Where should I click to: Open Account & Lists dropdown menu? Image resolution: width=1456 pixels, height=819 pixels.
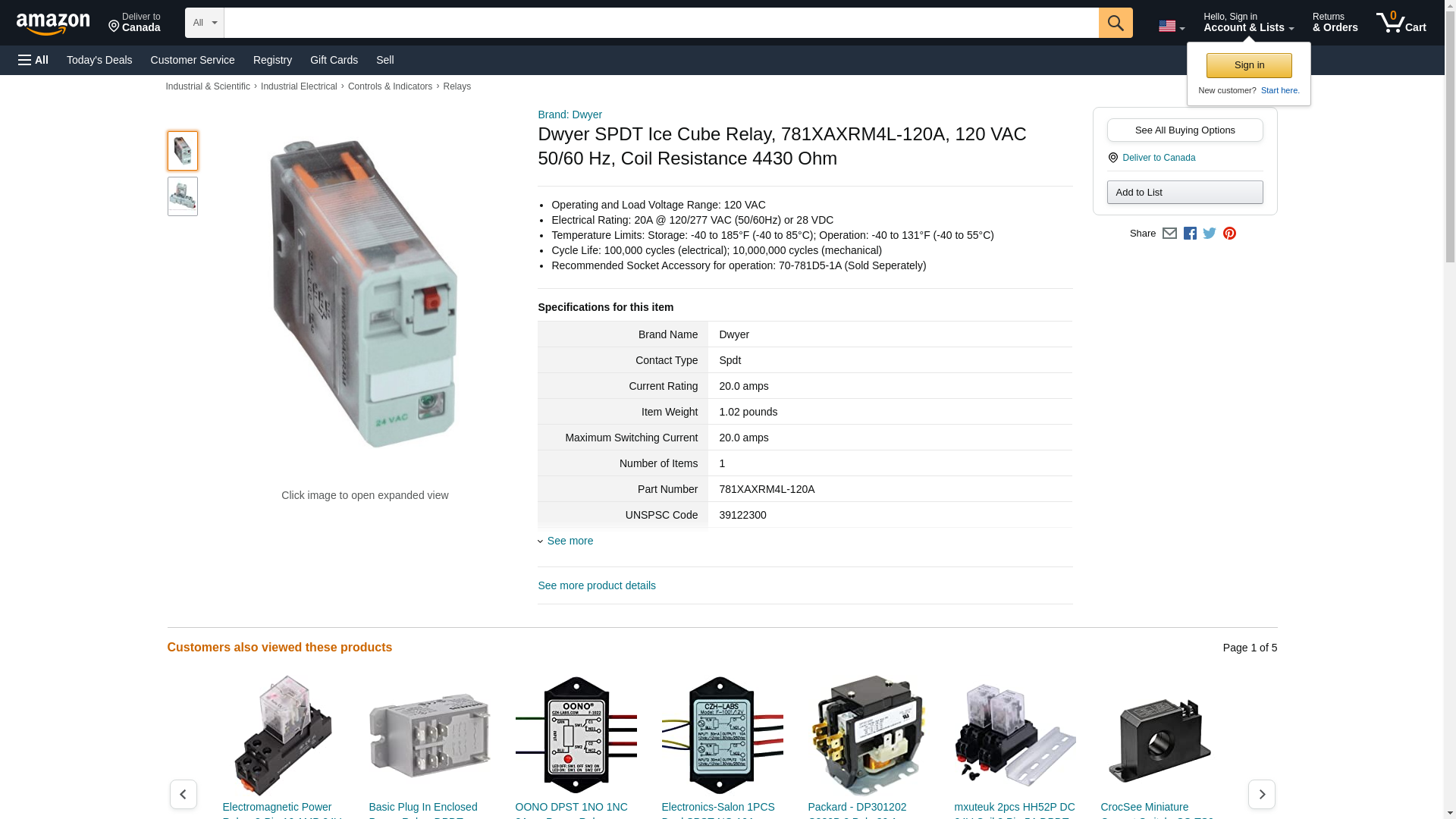pos(1248,23)
